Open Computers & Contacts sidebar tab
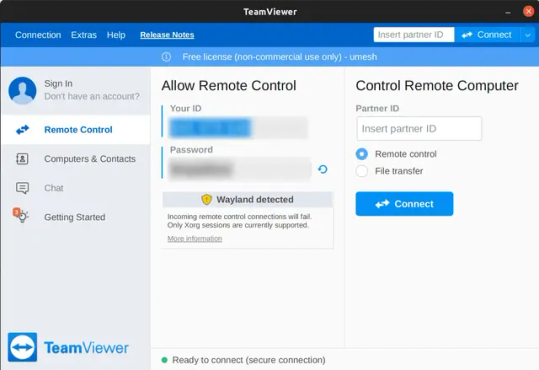Screen dimensions: 539x370 coord(76,159)
